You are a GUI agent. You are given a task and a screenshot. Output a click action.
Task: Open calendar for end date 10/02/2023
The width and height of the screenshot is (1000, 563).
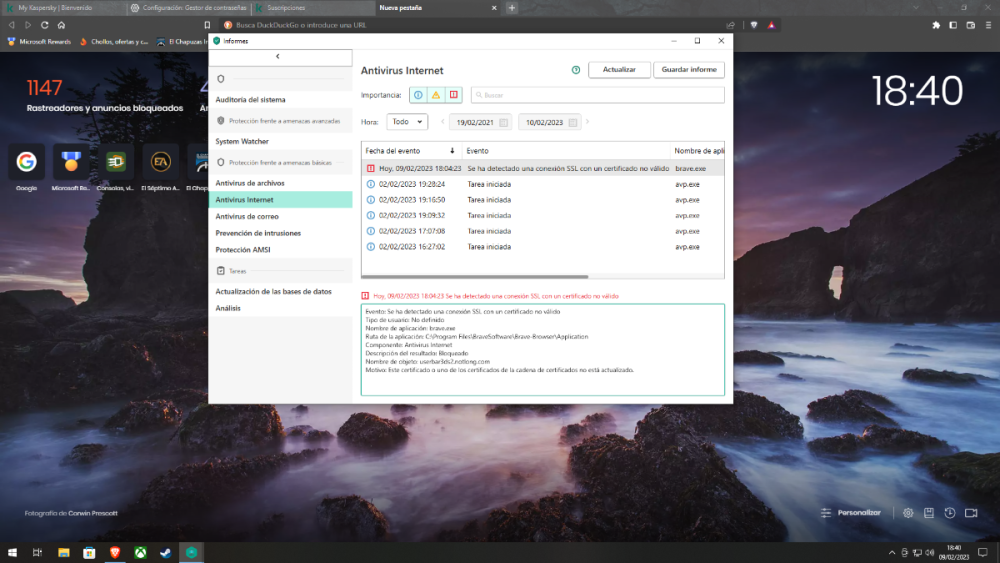pos(573,123)
